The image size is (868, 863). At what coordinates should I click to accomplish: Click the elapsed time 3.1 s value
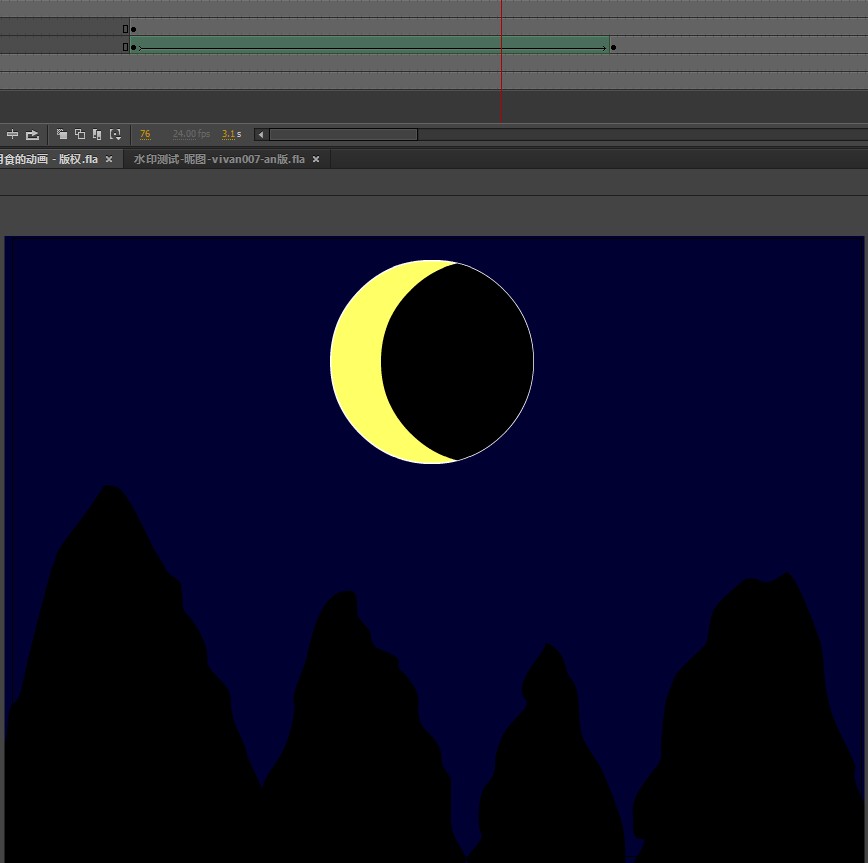[x=231, y=134]
